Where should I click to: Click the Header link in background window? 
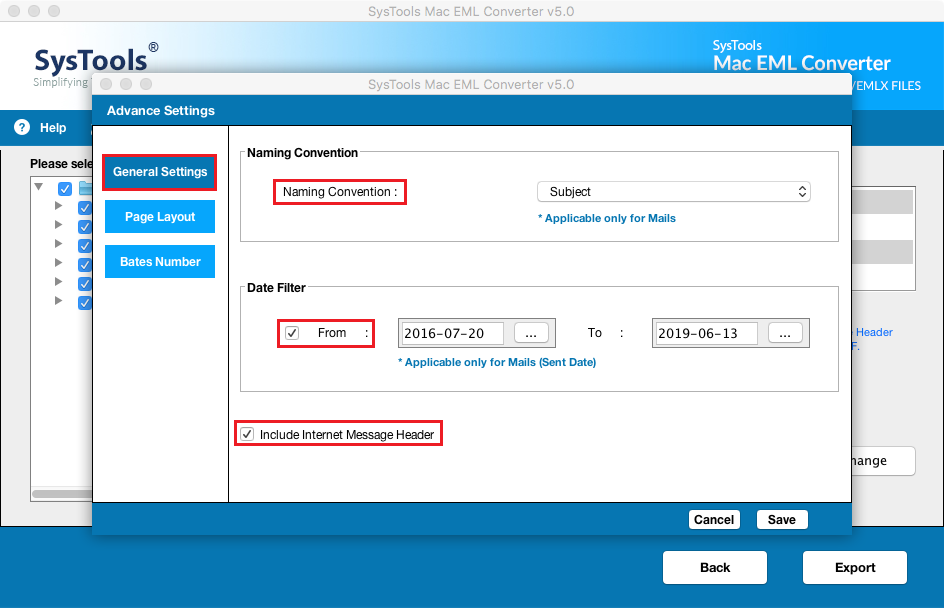click(x=874, y=332)
